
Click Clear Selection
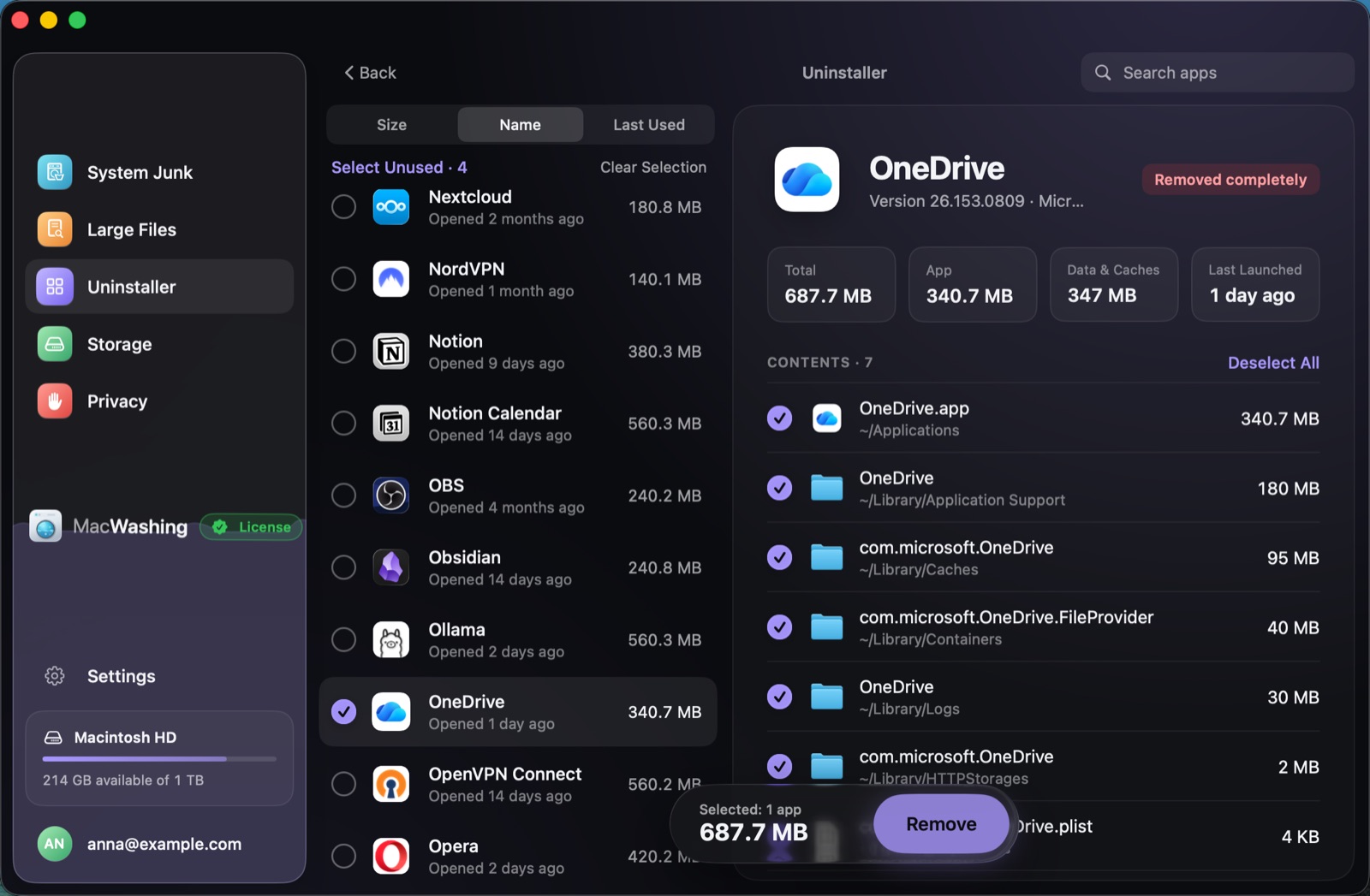click(653, 168)
